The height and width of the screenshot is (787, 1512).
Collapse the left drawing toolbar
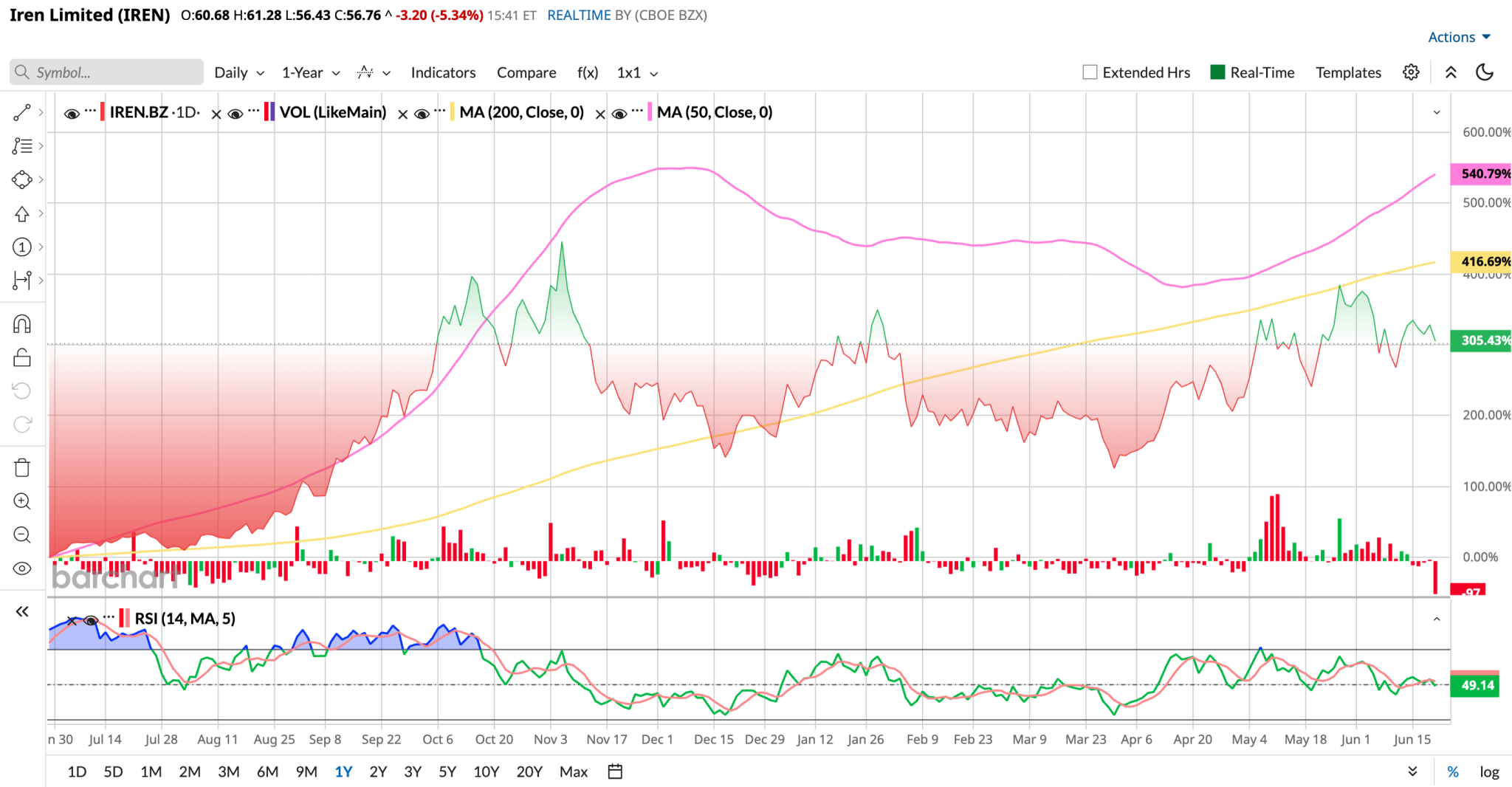pyautogui.click(x=22, y=611)
